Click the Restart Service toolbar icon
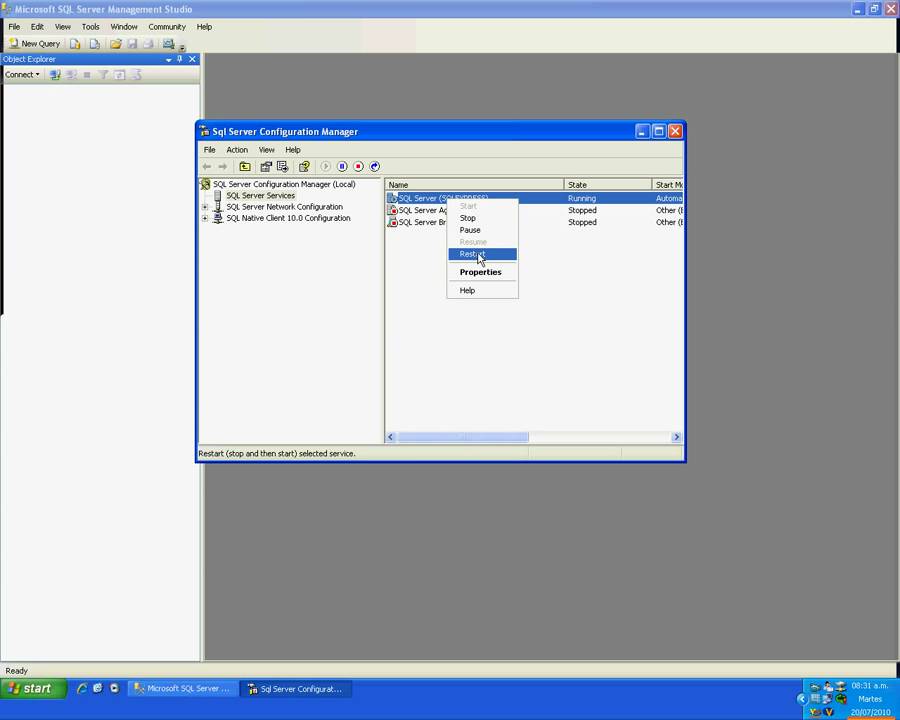 coord(375,167)
